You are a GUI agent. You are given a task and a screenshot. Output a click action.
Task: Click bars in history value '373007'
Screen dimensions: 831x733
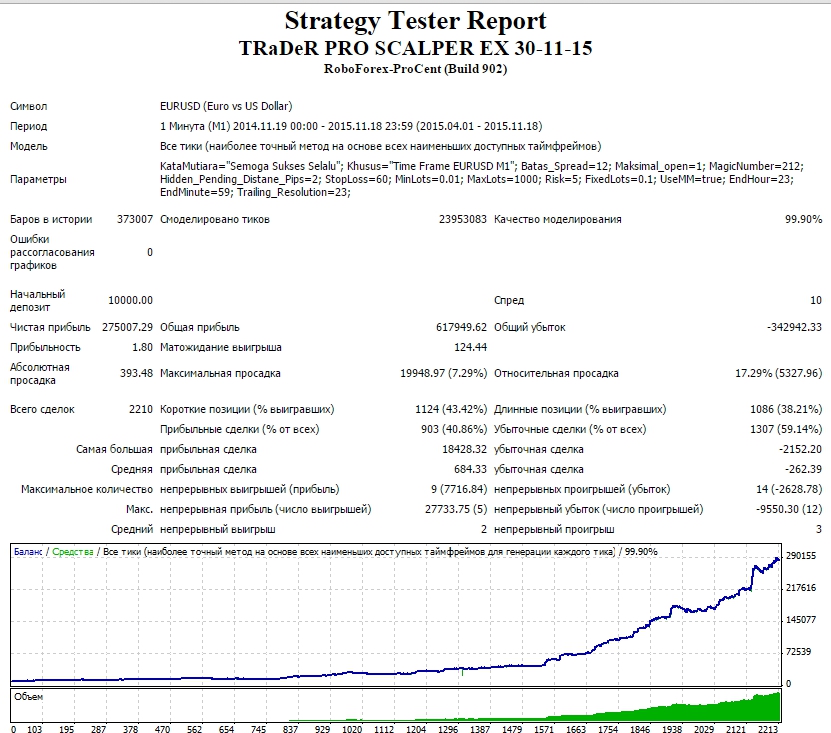(135, 219)
